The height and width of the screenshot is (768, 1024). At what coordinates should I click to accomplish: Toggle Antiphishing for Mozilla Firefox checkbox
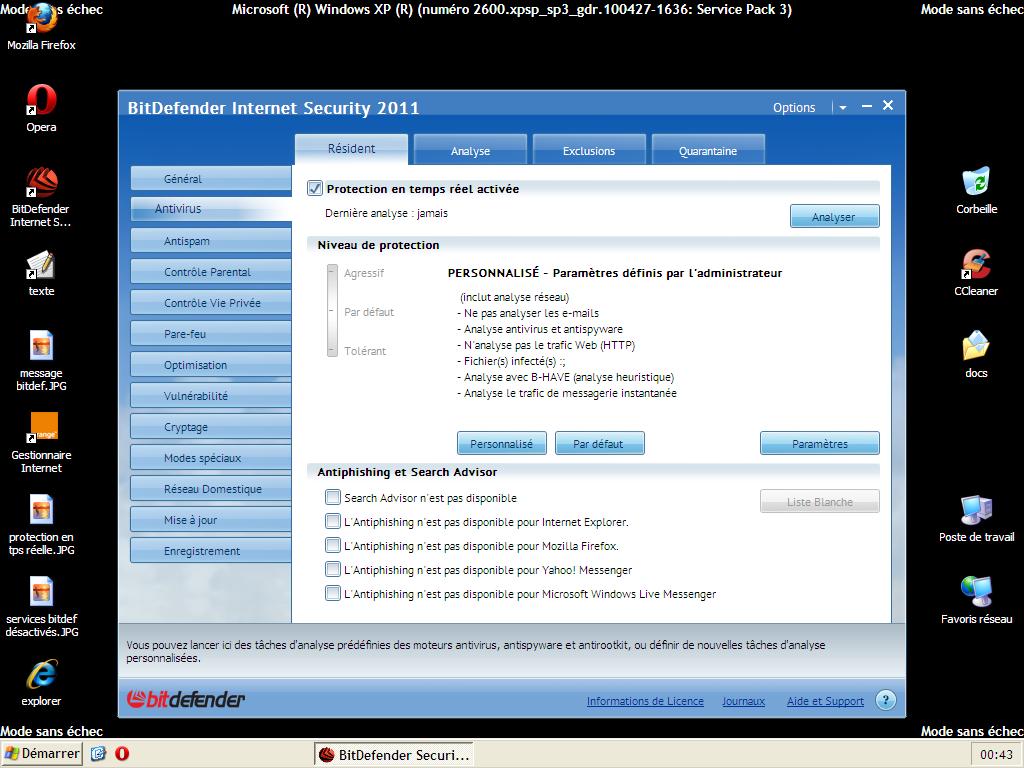[x=333, y=545]
